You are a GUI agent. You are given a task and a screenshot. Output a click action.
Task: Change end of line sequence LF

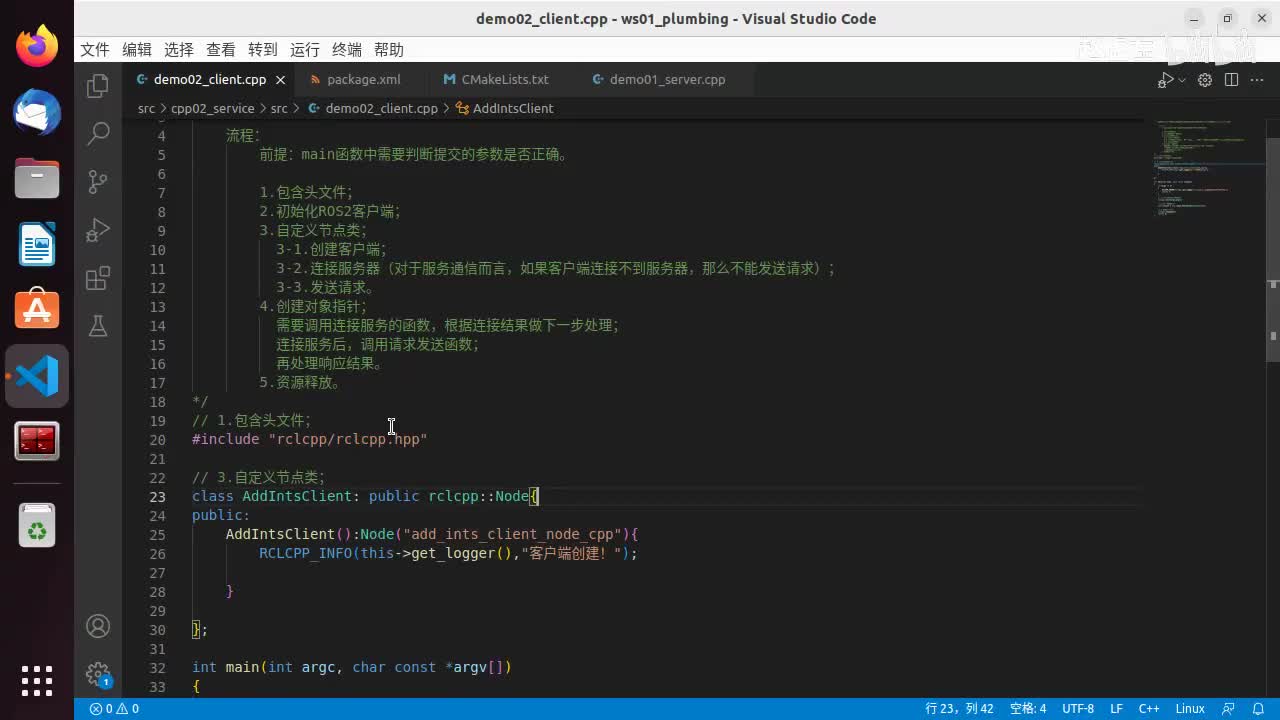click(x=1116, y=709)
